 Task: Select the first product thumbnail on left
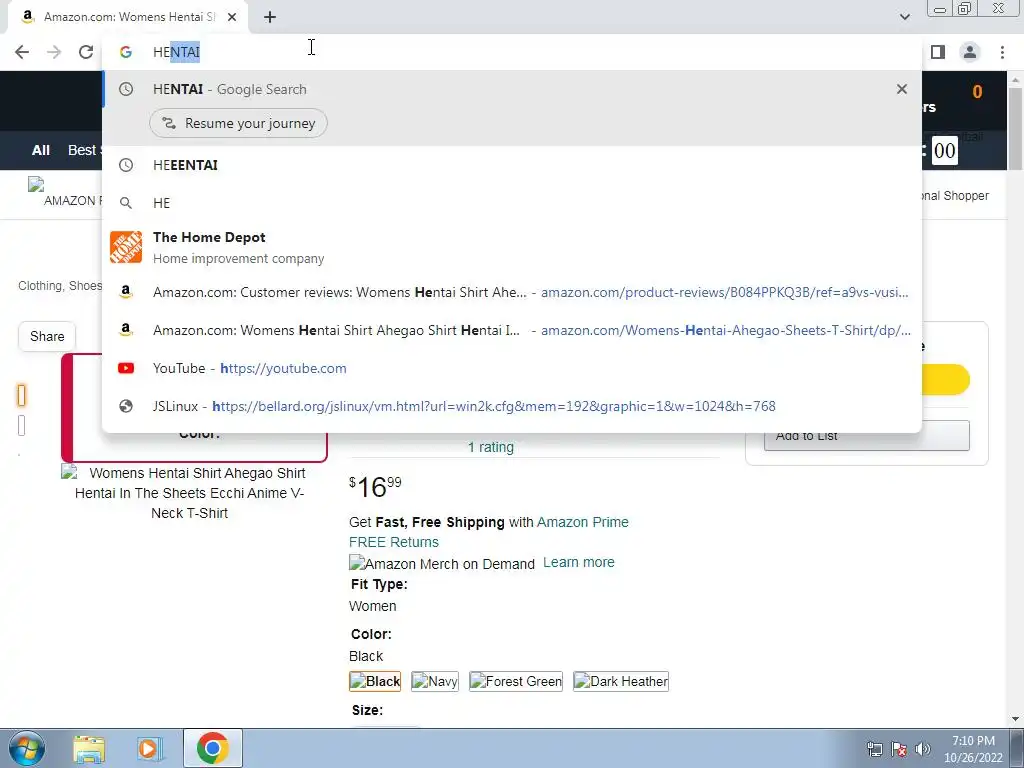(22, 395)
